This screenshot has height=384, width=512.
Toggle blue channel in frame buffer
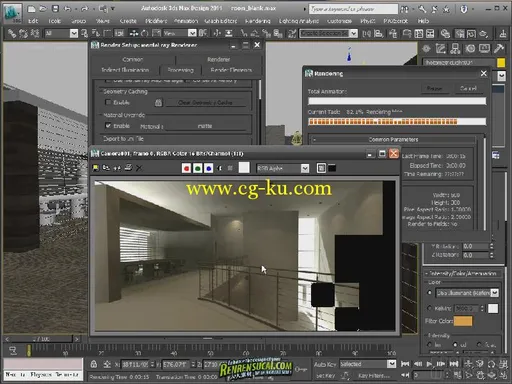pos(209,168)
